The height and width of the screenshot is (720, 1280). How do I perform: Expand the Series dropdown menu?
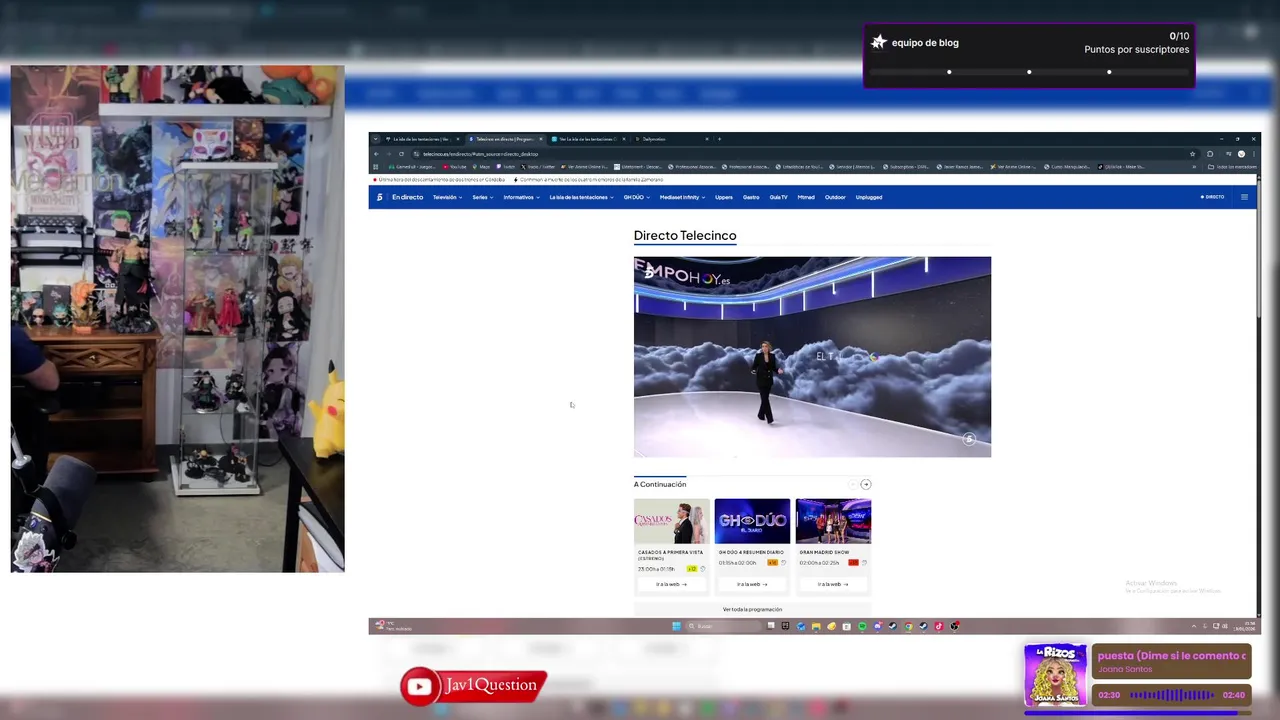pyautogui.click(x=483, y=197)
